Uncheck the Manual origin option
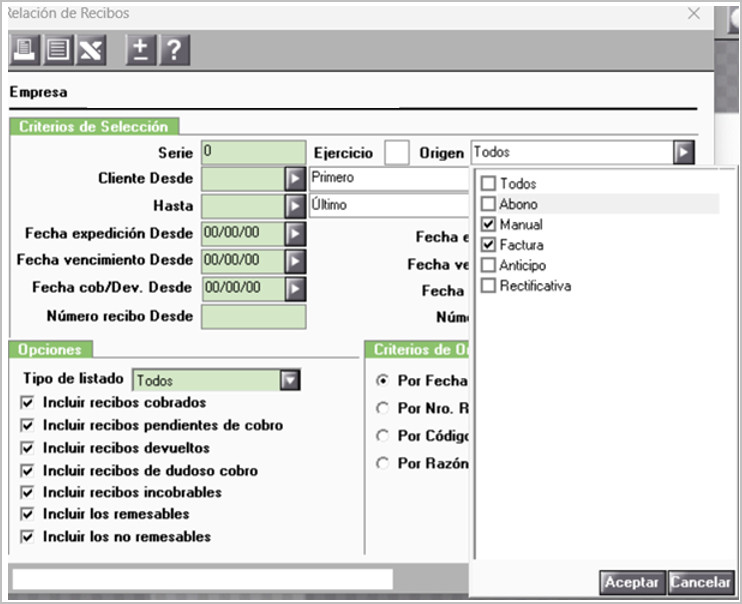742x604 pixels. (488, 224)
